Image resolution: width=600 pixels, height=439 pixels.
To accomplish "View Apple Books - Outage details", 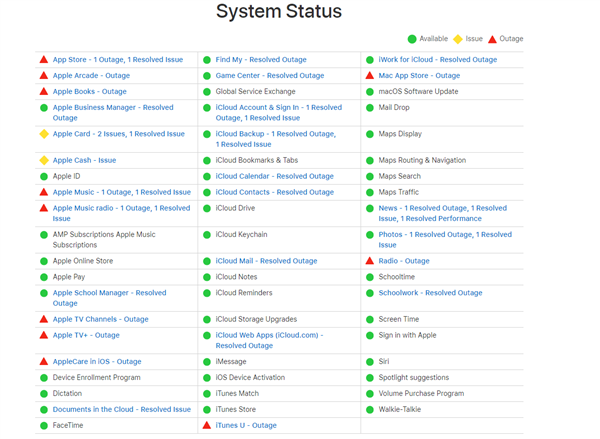I will click(x=90, y=91).
